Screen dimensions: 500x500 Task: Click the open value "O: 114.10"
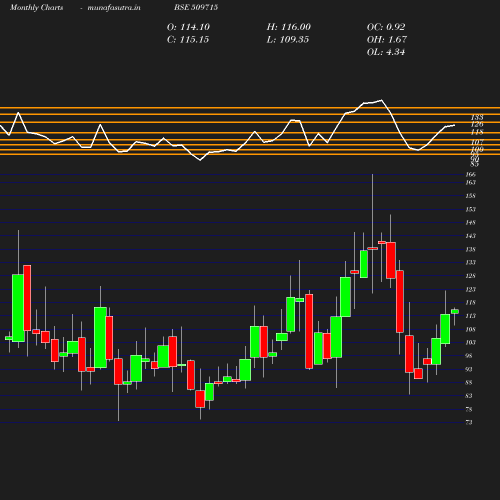(188, 27)
